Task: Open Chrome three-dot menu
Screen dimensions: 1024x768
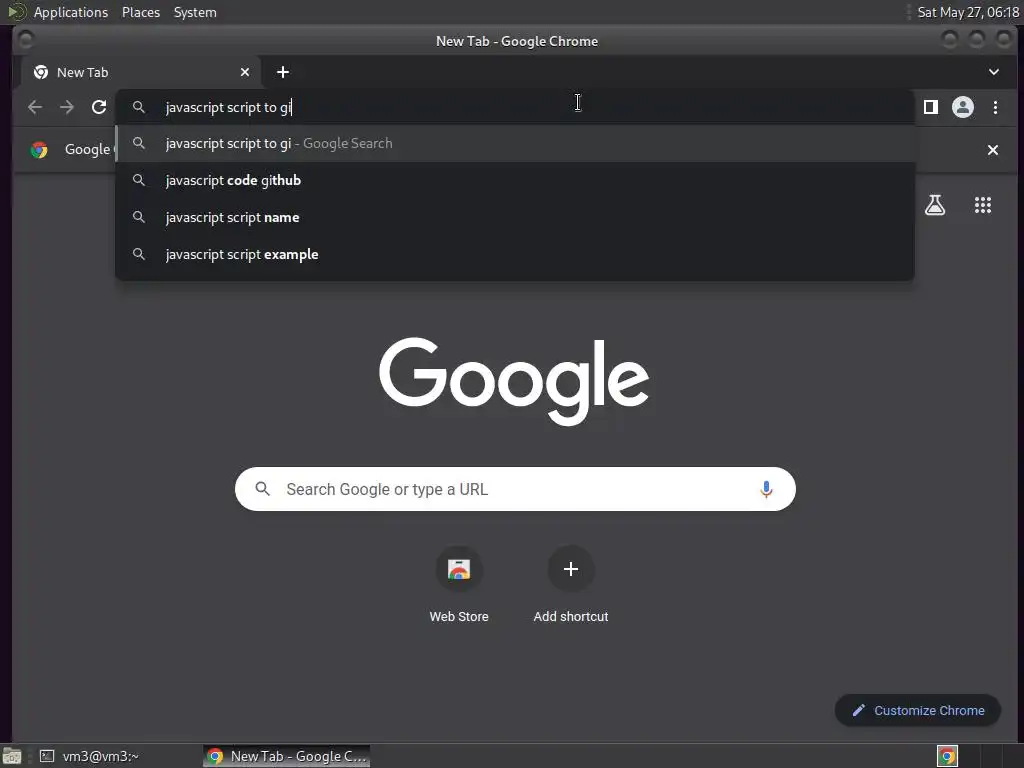Action: pos(995,107)
